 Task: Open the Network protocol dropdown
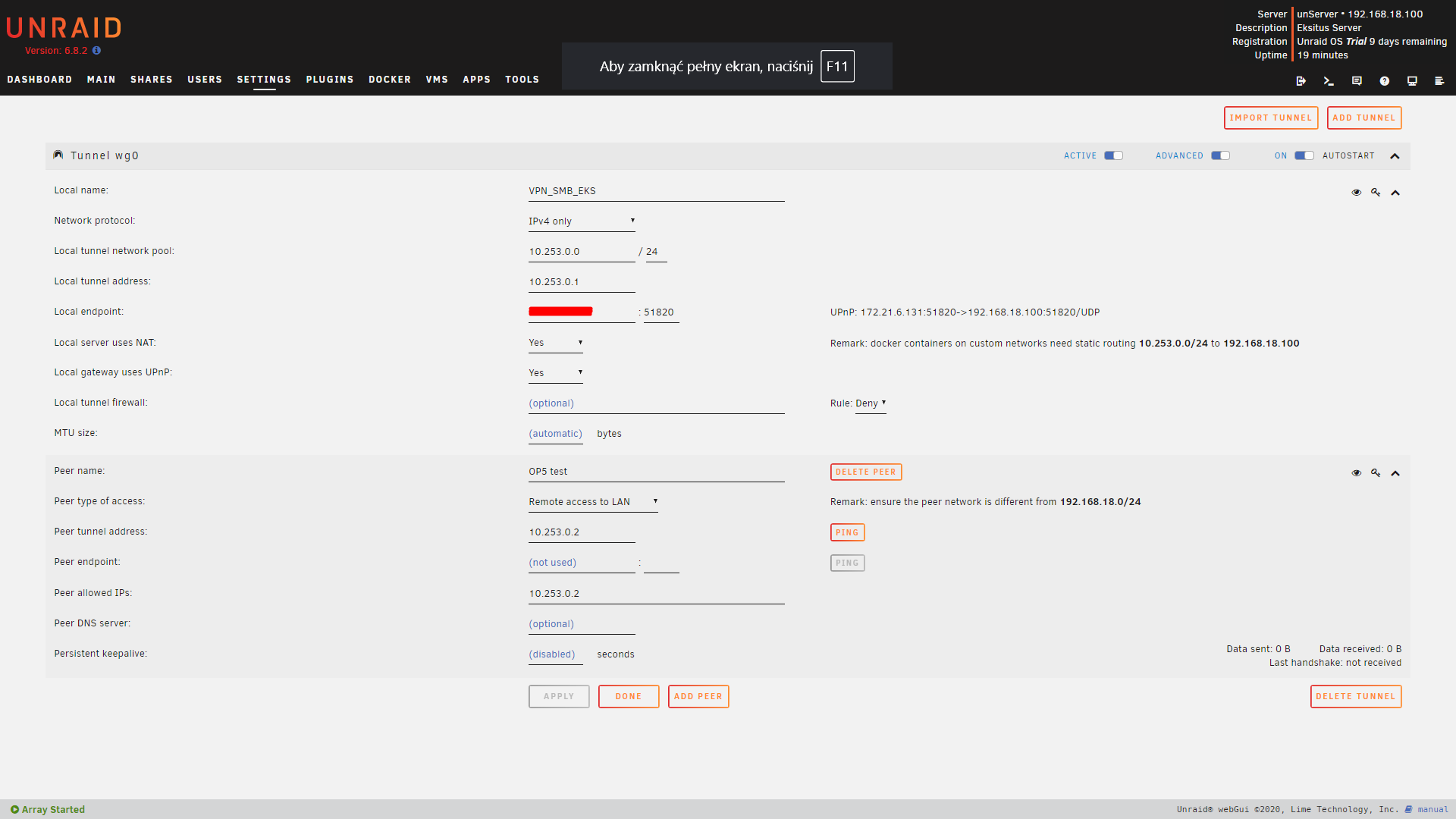tap(582, 221)
